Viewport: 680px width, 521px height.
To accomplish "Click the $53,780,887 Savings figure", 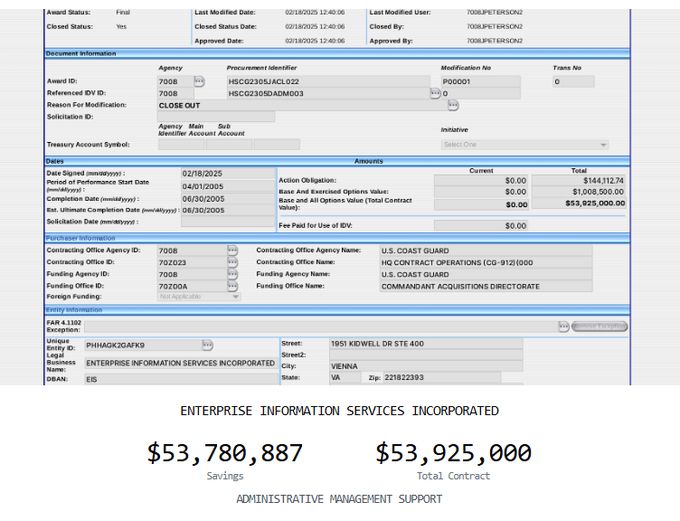I will point(225,453).
